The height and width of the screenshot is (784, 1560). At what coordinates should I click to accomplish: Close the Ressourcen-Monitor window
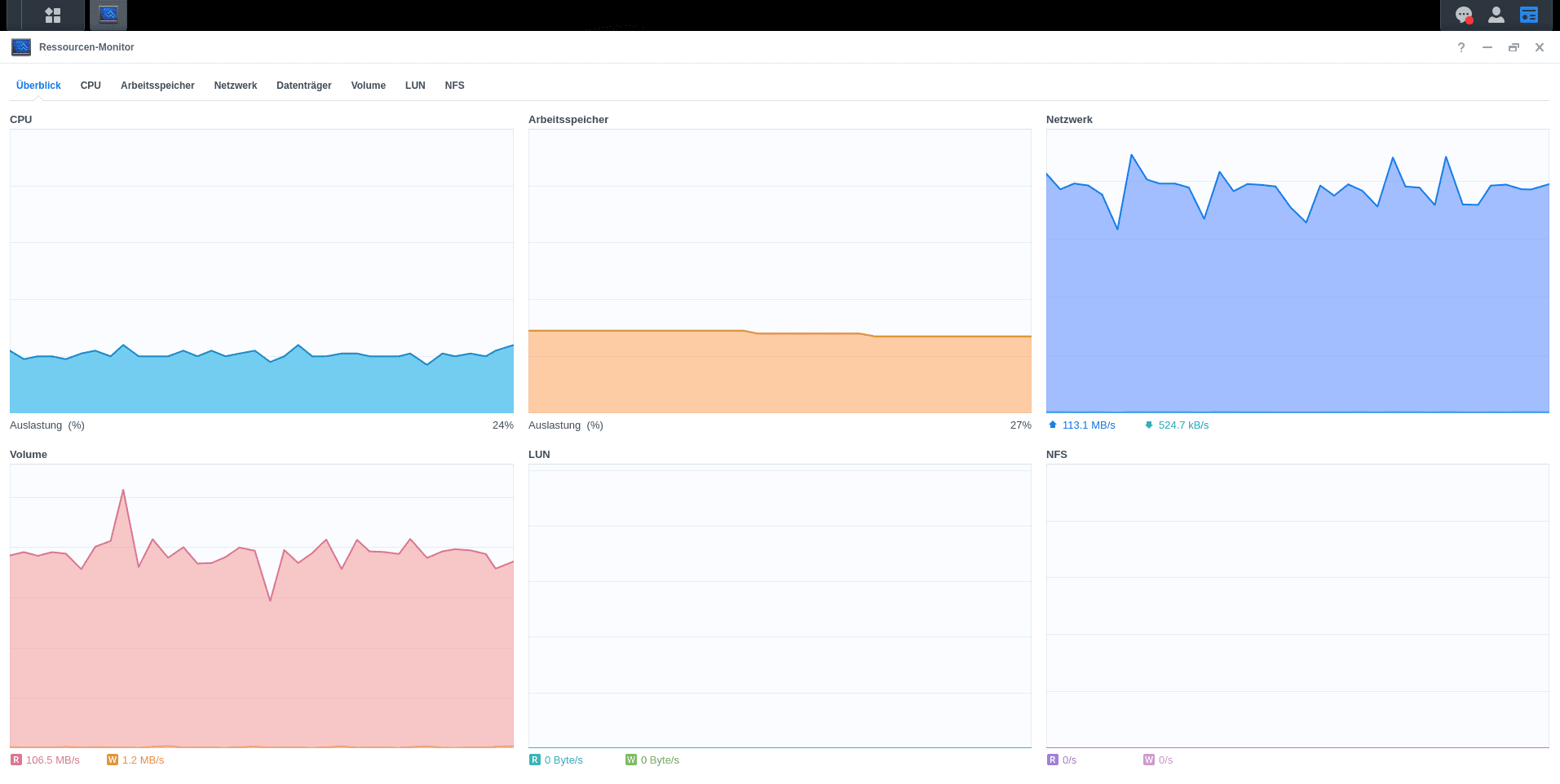1540,47
